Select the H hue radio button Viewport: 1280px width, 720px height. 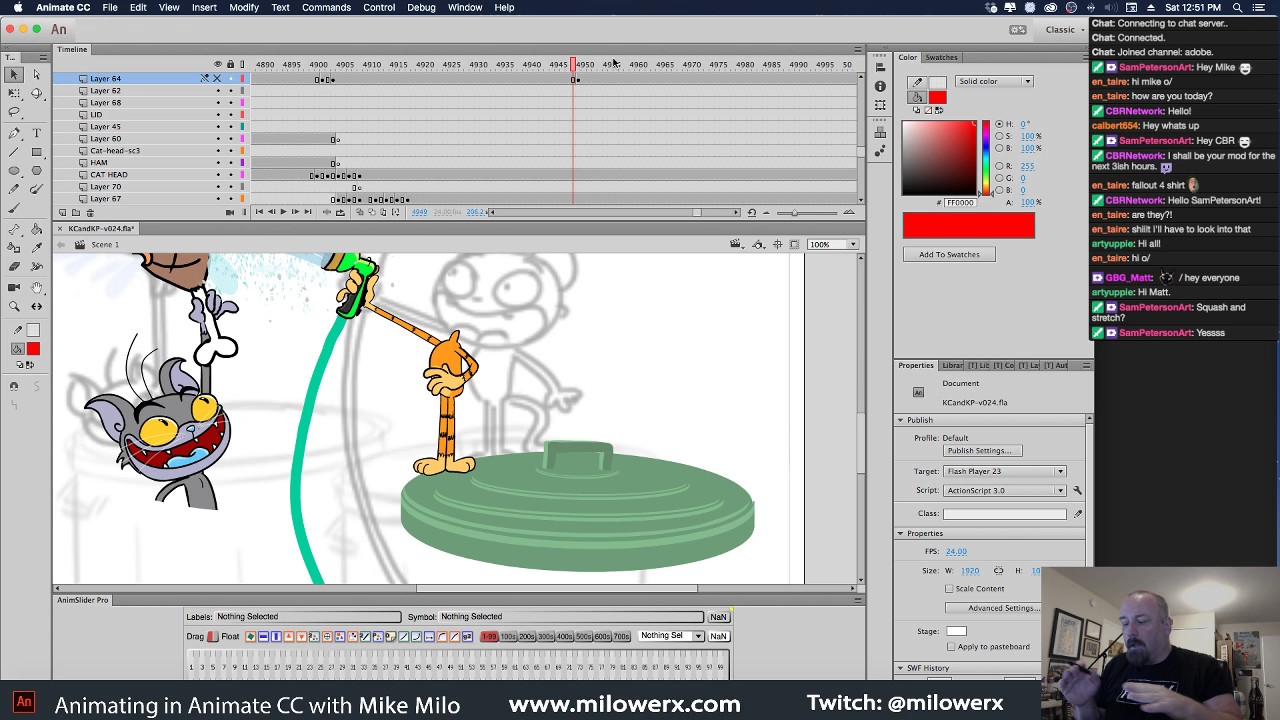click(998, 124)
